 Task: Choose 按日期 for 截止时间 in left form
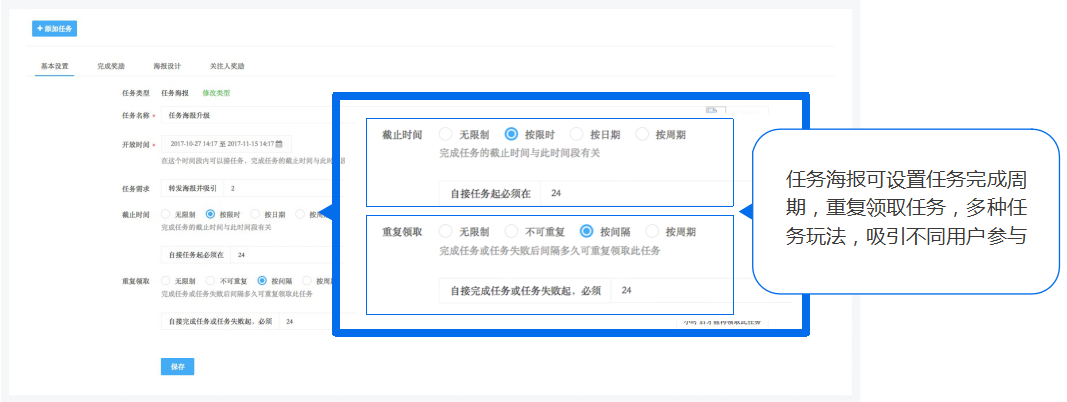click(x=256, y=214)
